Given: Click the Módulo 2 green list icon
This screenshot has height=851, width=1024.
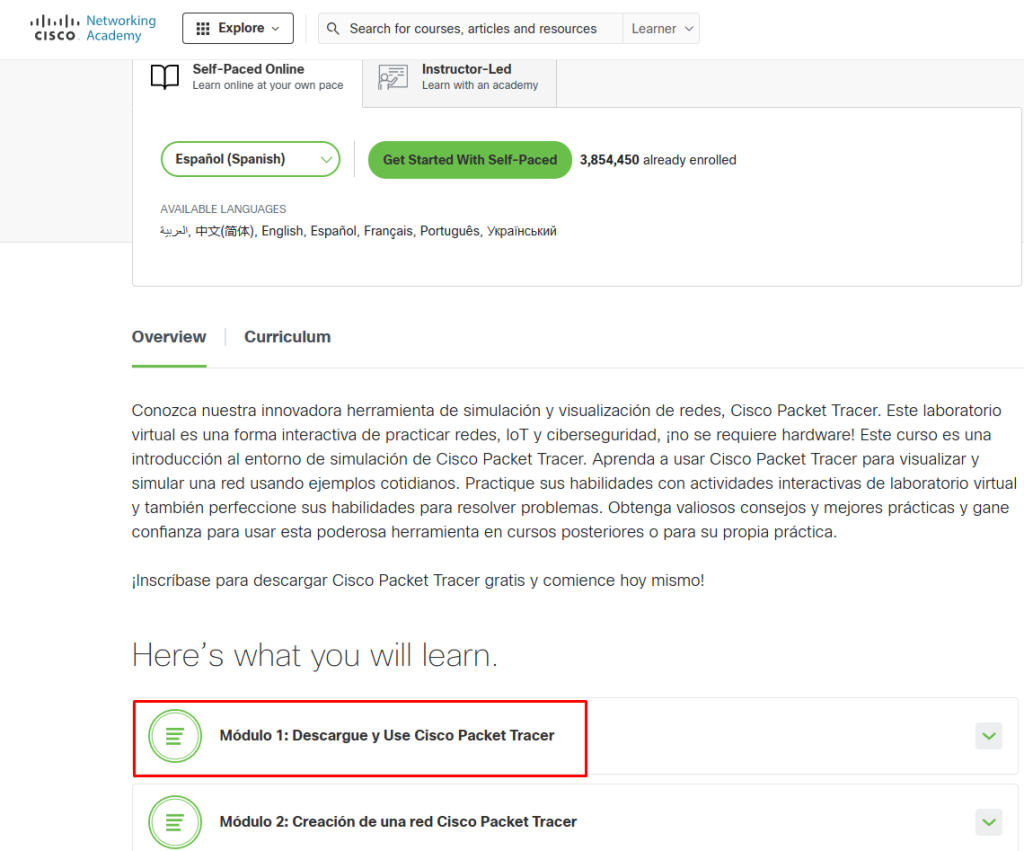Looking at the screenshot, I should click(x=175, y=822).
